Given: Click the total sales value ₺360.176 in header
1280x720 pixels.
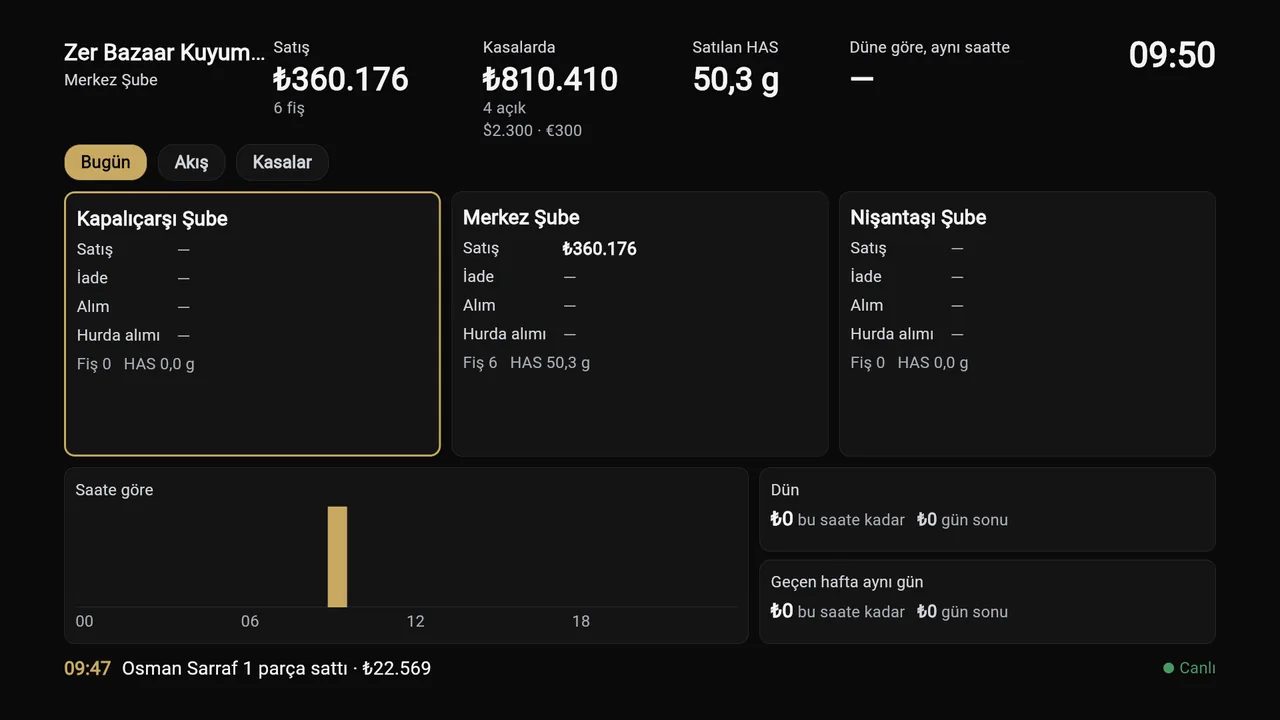Looking at the screenshot, I should [341, 79].
